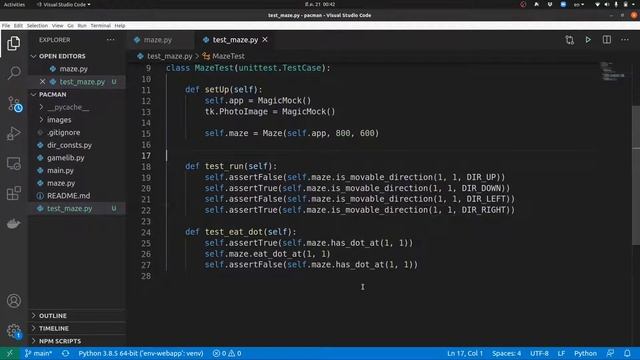Open the File menu
This screenshot has width=640, height=360.
click(x=6, y=25)
